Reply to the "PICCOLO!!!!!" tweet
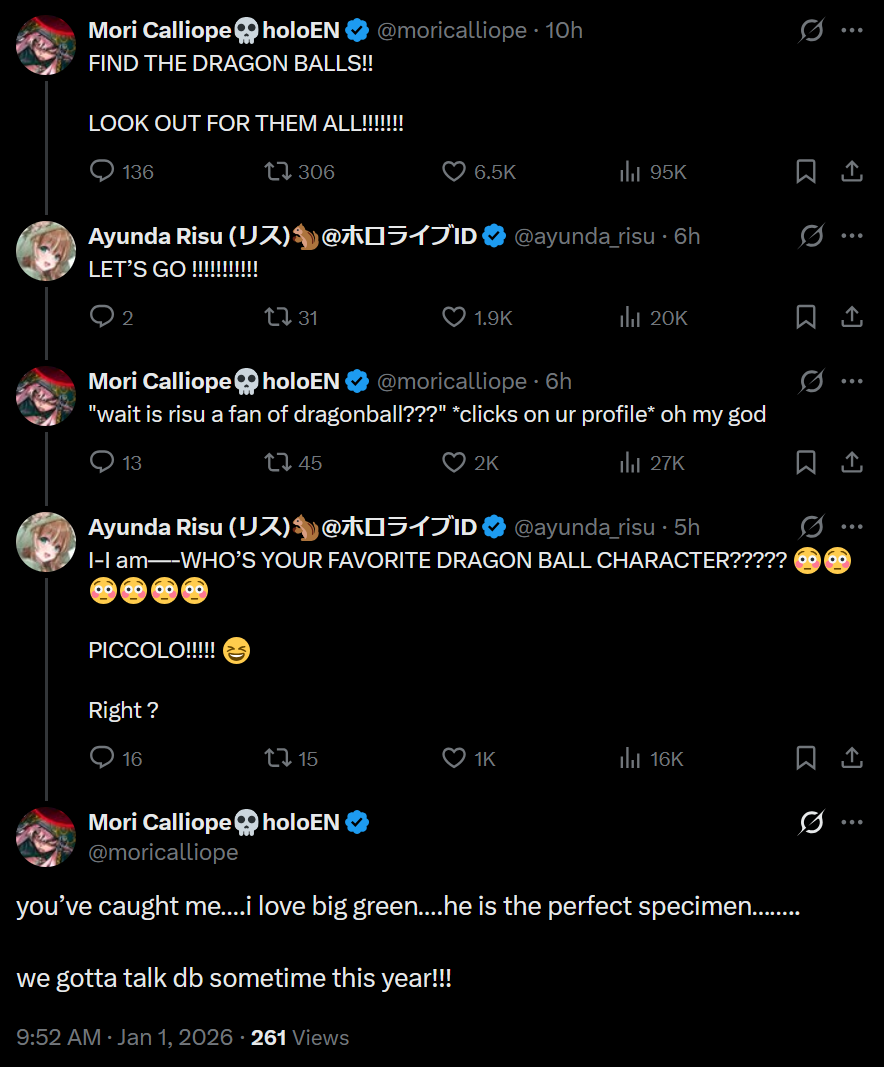 [102, 758]
